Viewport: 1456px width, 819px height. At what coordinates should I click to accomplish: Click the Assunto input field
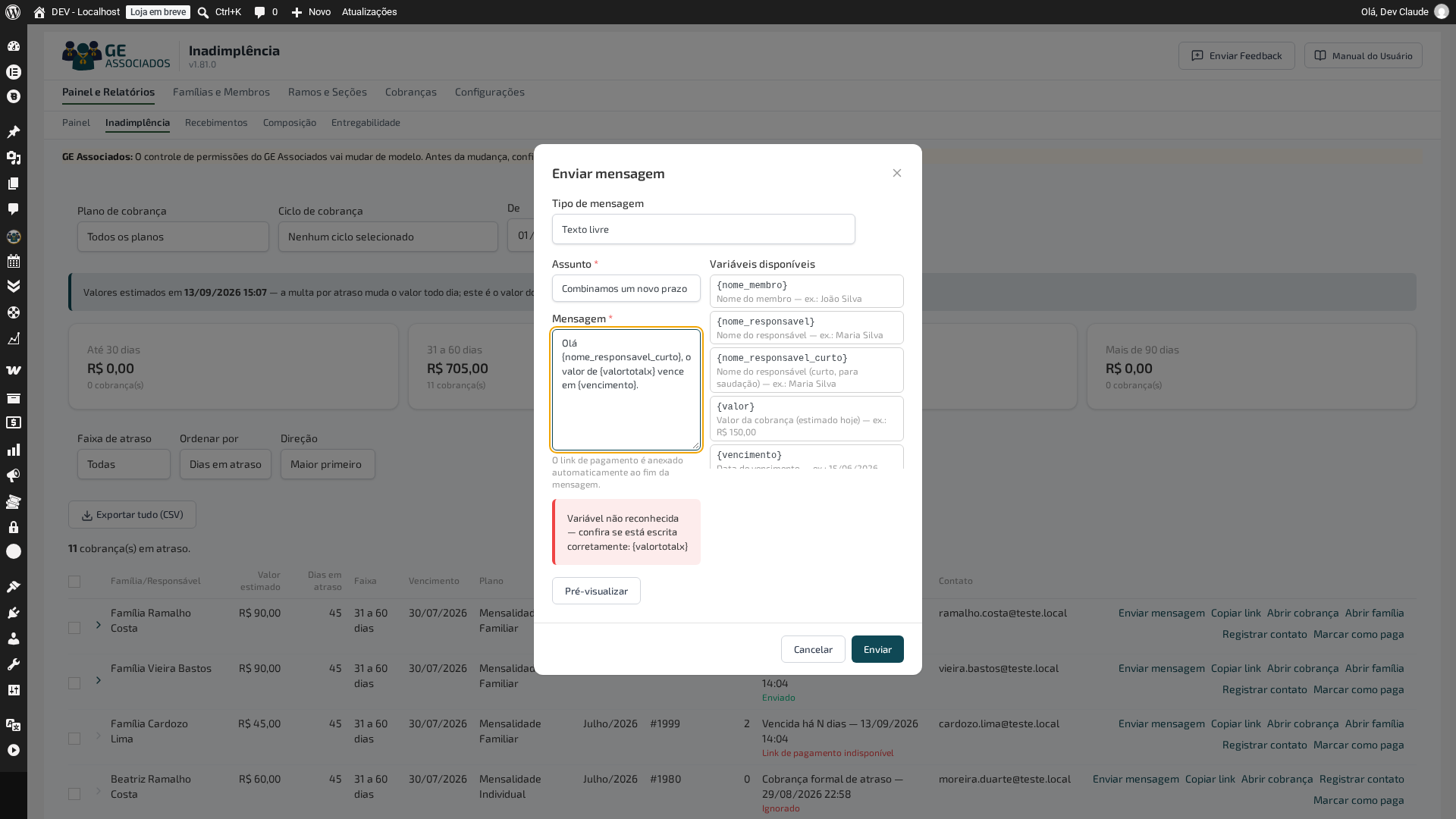[x=626, y=288]
